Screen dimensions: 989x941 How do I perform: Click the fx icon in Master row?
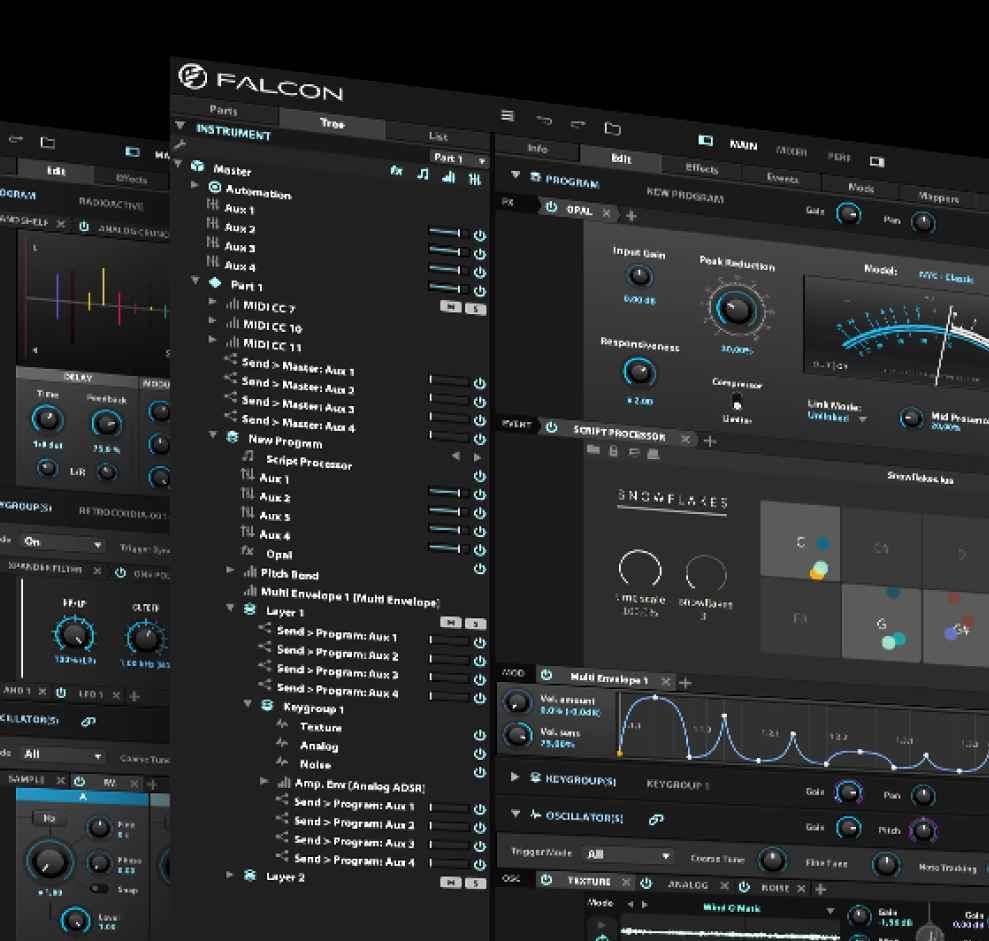(x=397, y=171)
